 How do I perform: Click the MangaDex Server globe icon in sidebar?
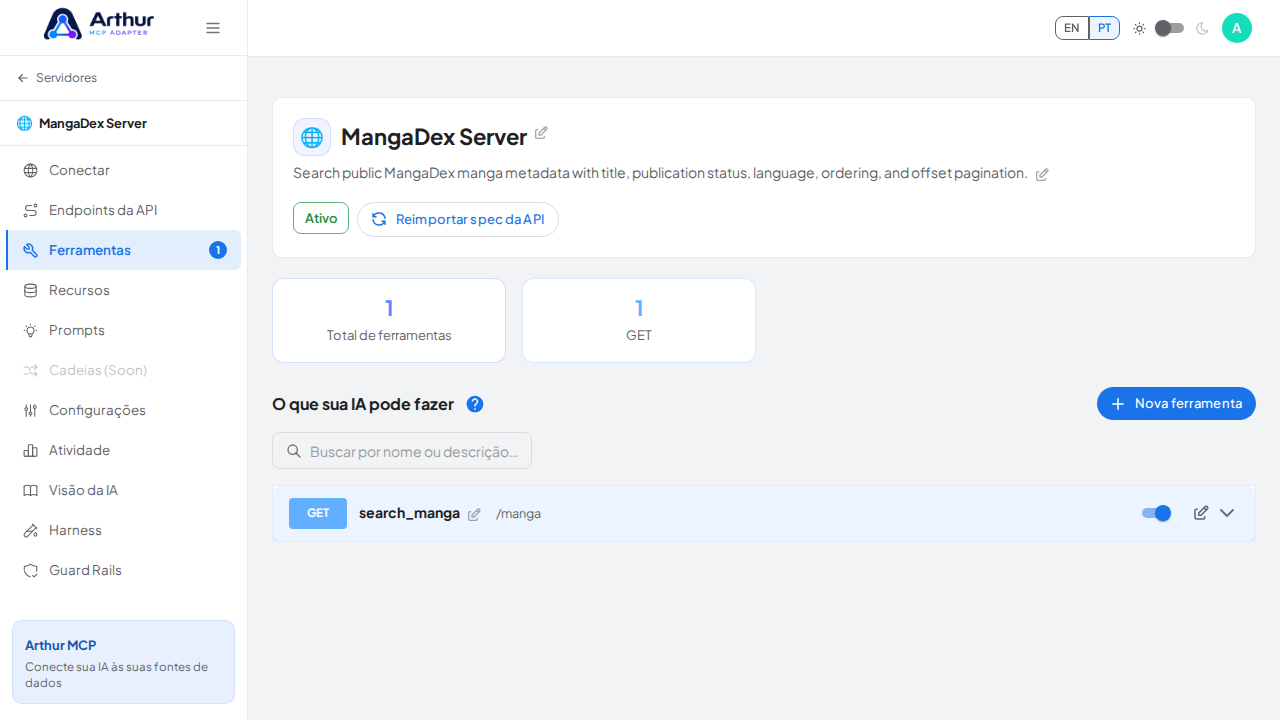click(x=25, y=124)
